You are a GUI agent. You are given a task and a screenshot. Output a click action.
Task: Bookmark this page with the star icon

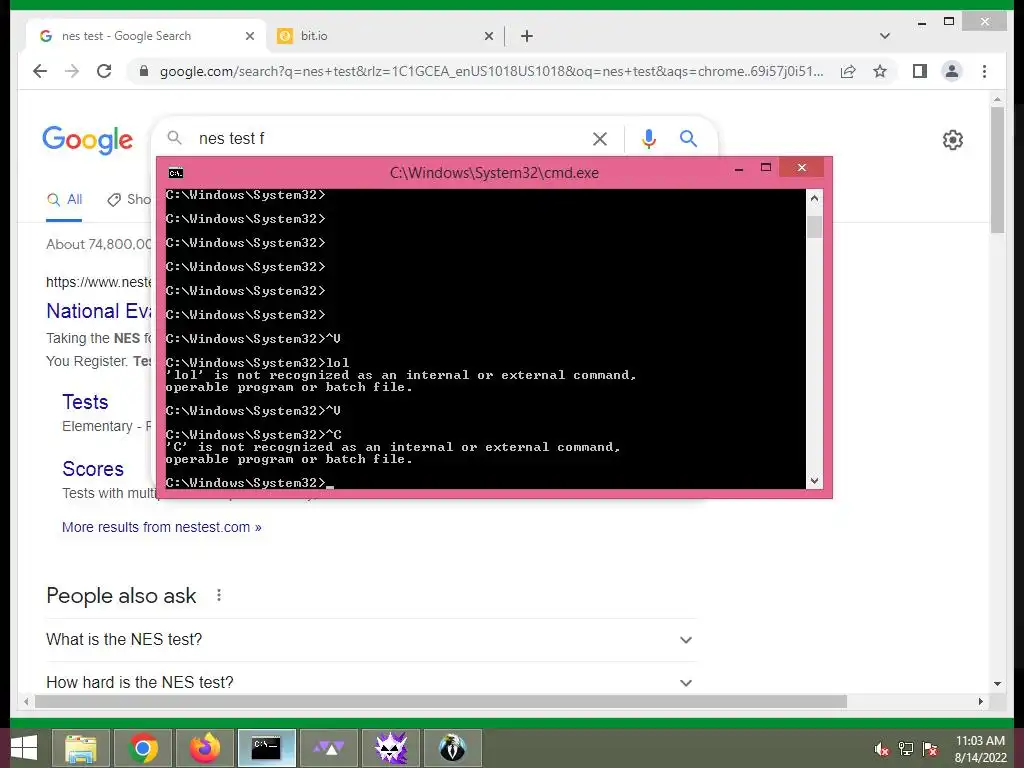coord(880,71)
